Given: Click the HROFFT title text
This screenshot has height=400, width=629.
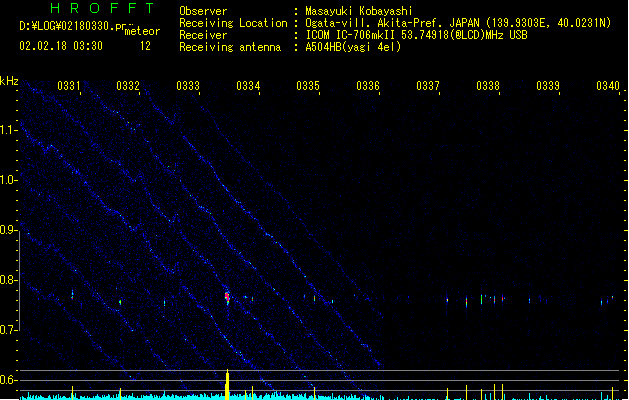Looking at the screenshot, I should coord(102,8).
